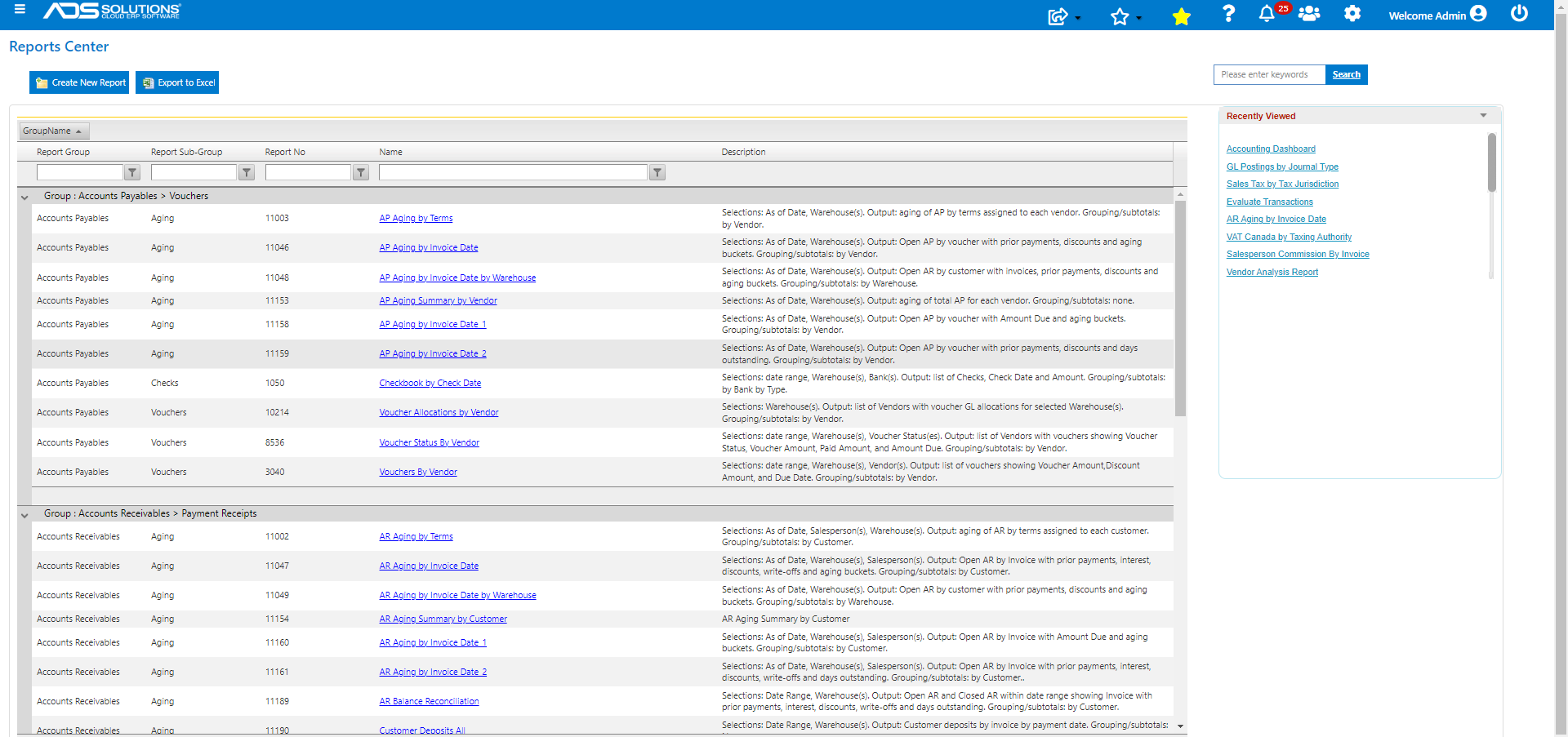Click the share icon in the top bar
The image size is (1568, 737).
(x=1058, y=14)
